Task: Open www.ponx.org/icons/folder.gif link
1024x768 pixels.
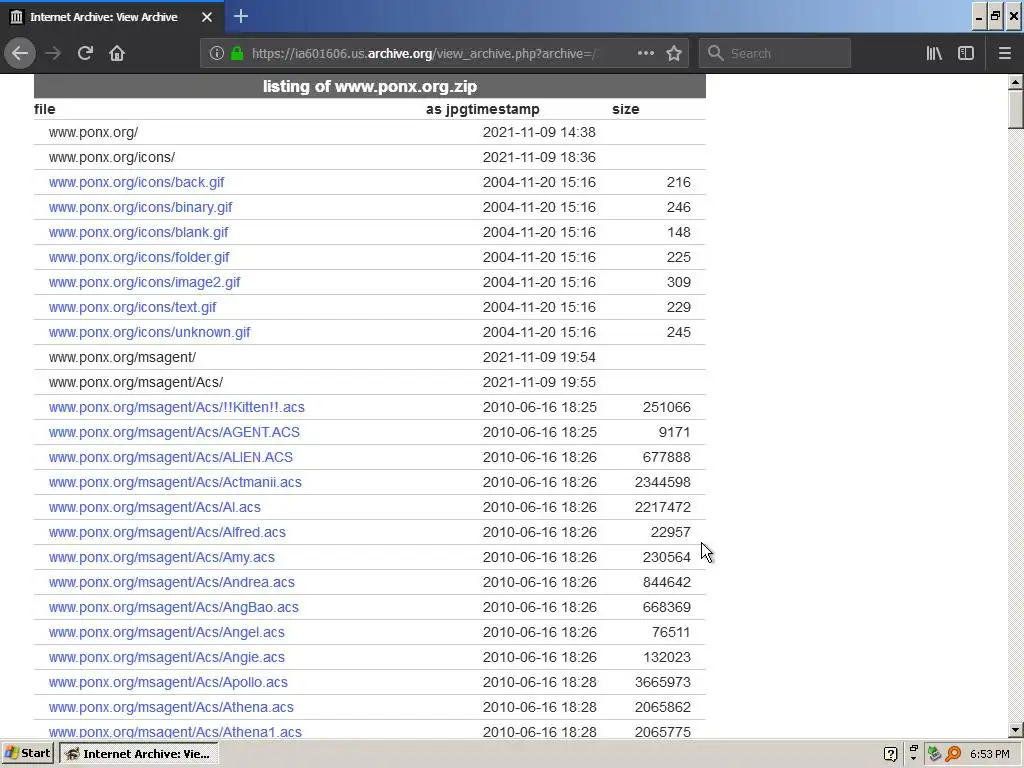Action: click(139, 257)
